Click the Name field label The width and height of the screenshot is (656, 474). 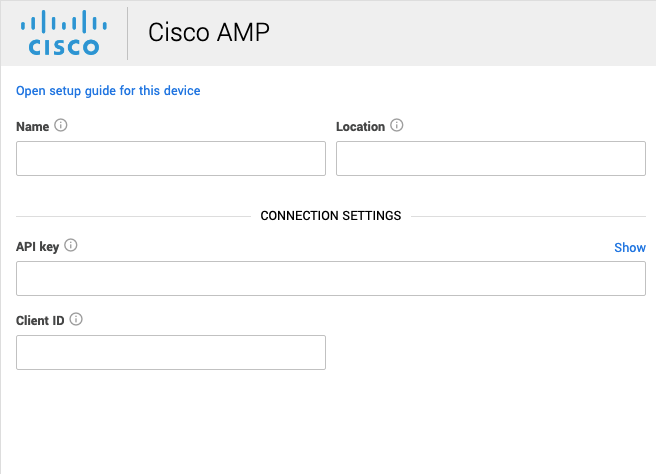[x=33, y=127]
